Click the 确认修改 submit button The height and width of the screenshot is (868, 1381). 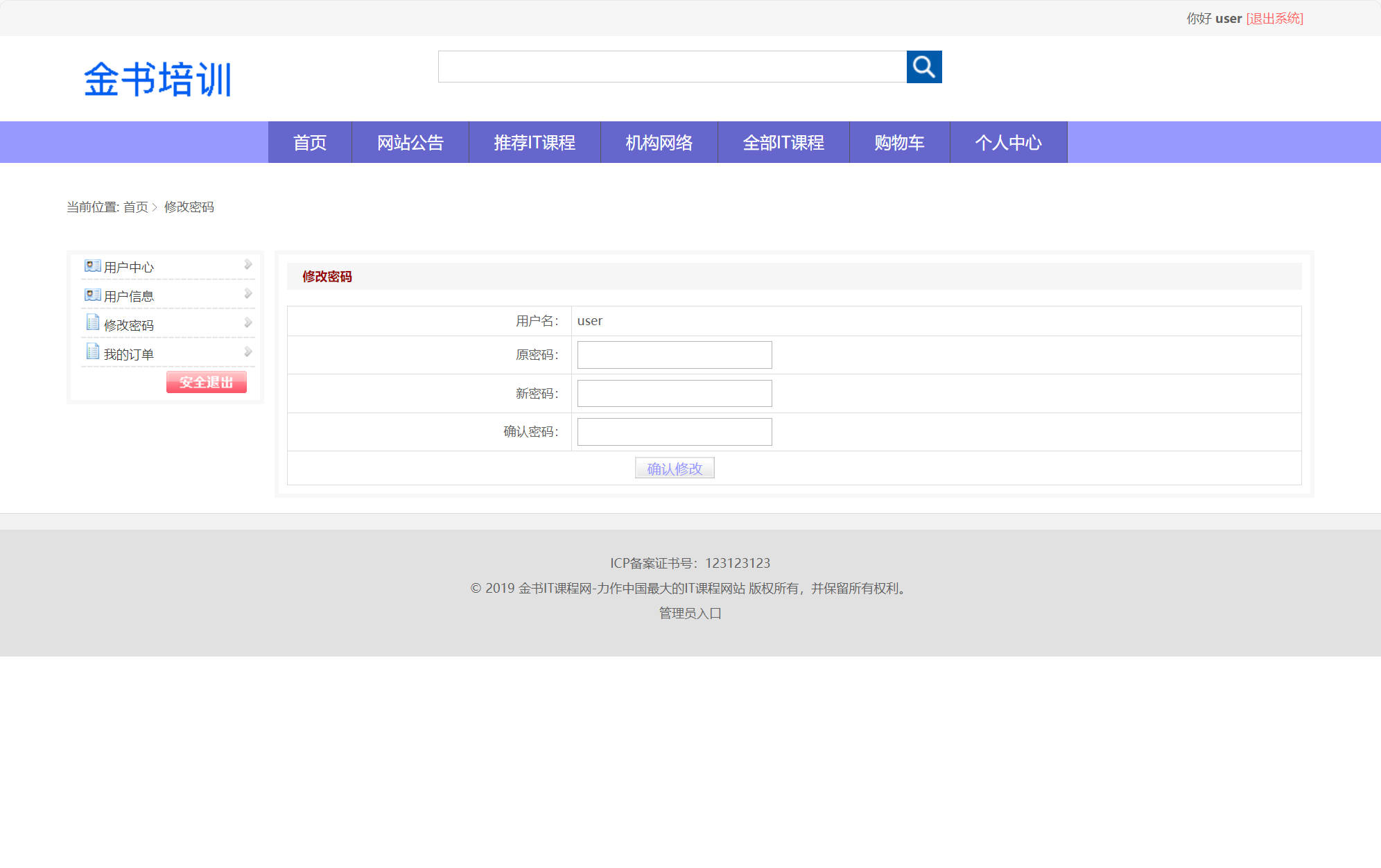point(675,468)
